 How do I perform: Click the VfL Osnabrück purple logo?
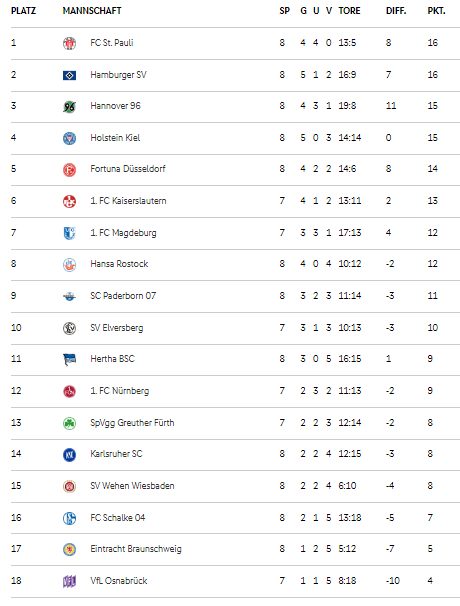[70, 581]
